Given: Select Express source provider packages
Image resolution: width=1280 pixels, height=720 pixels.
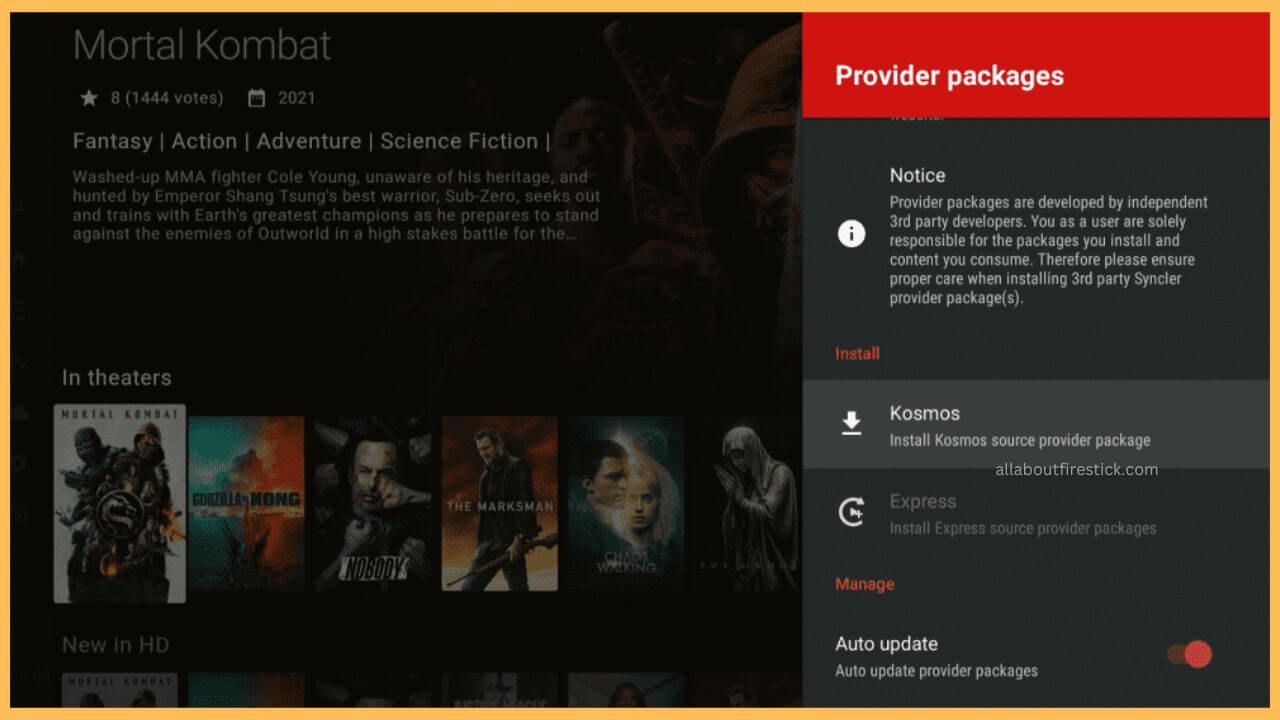Looking at the screenshot, I should [x=1036, y=513].
